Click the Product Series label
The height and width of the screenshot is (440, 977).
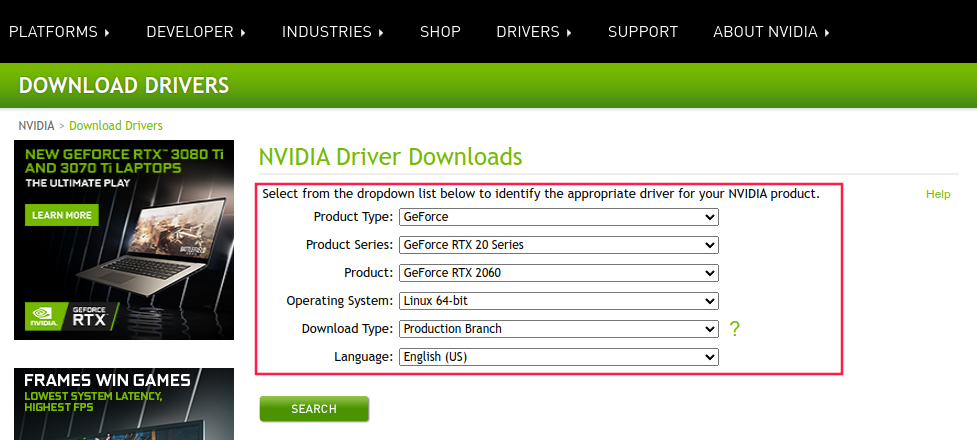pyautogui.click(x=350, y=245)
